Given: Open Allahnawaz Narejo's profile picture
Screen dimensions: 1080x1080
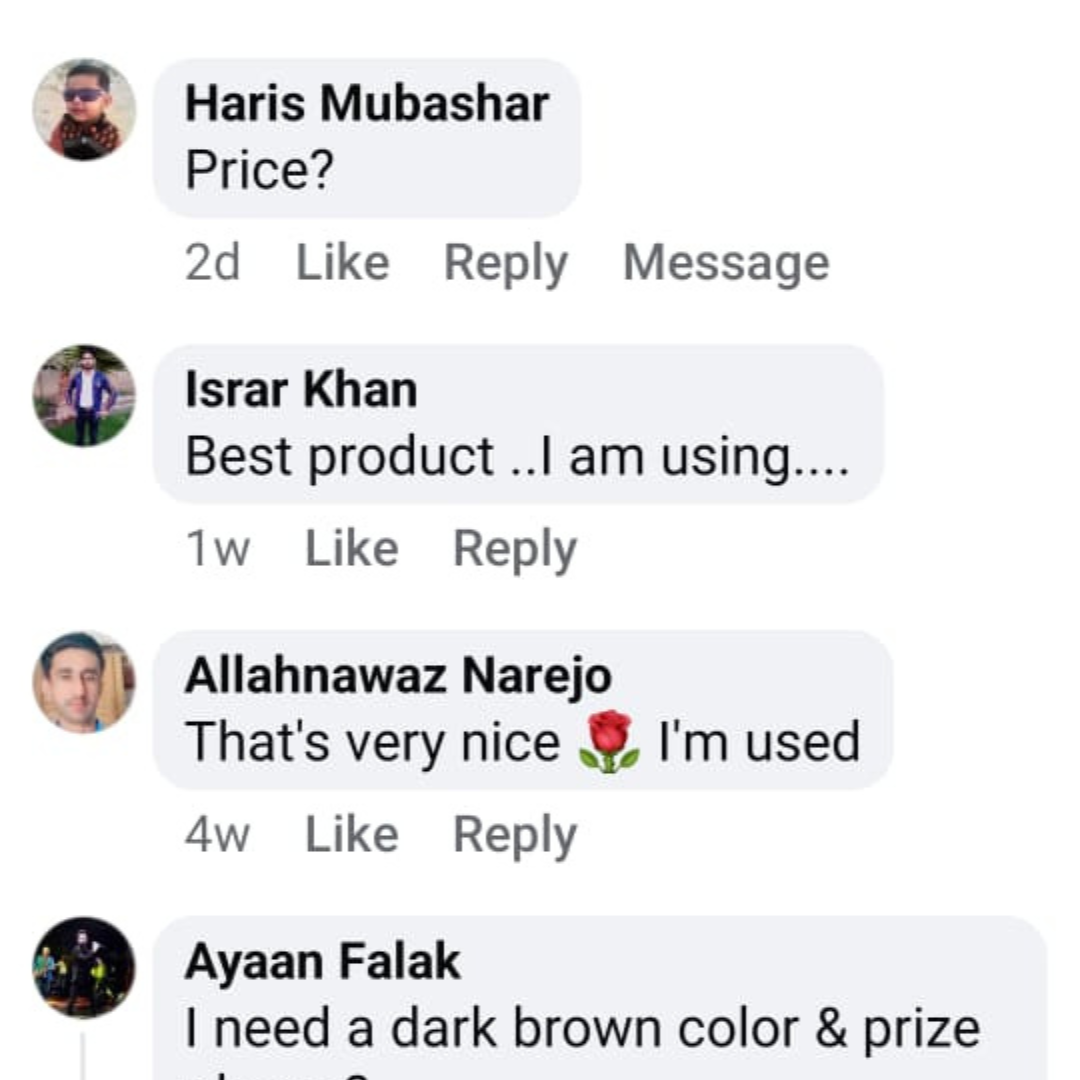Looking at the screenshot, I should pos(84,682).
